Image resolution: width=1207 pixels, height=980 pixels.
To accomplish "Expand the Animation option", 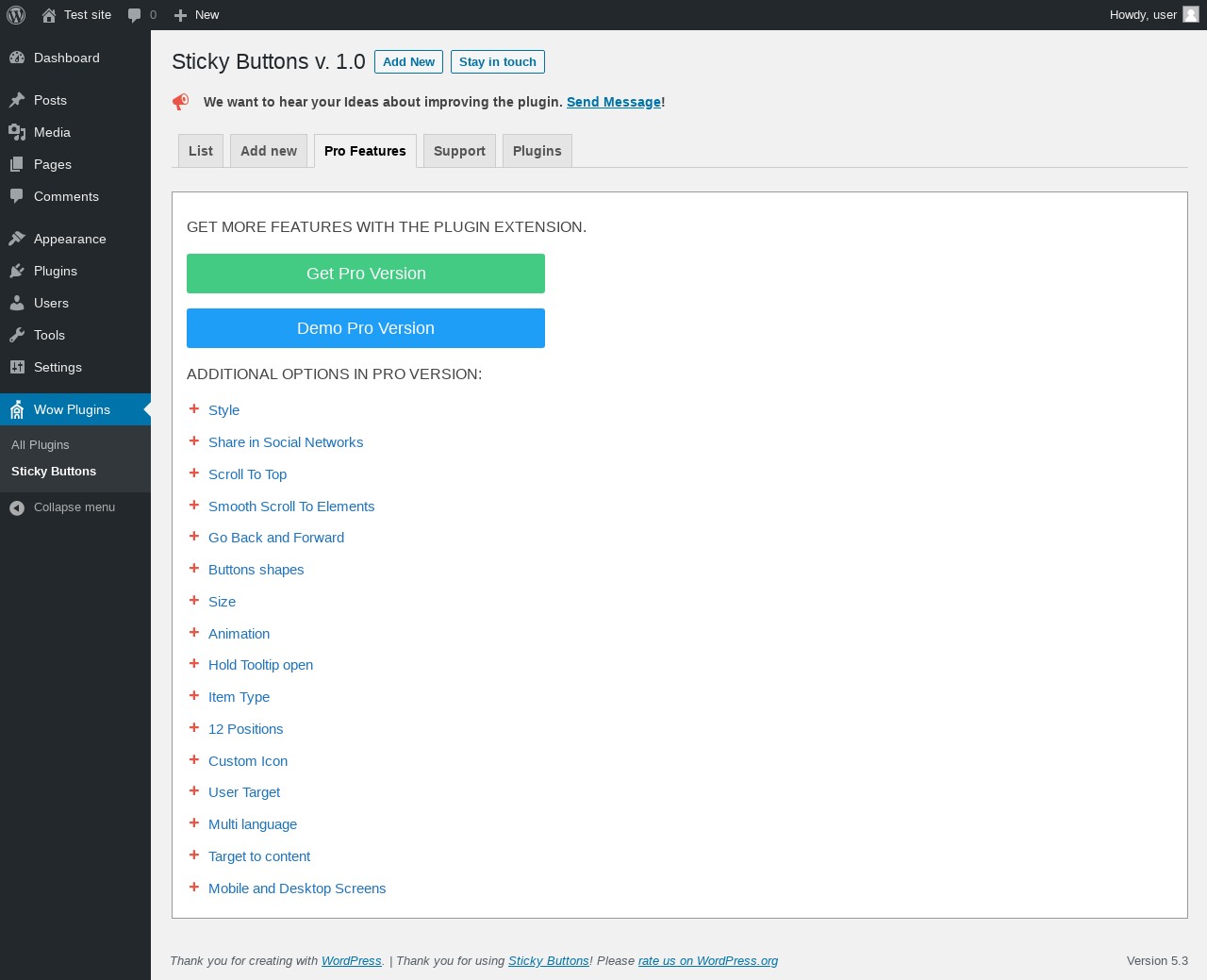I will pos(239,634).
